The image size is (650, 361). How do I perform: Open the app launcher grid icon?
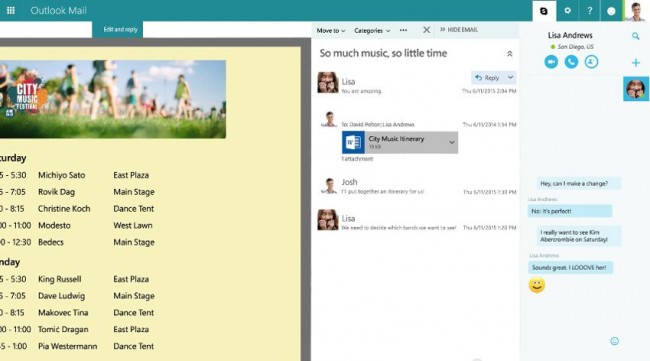[x=11, y=10]
